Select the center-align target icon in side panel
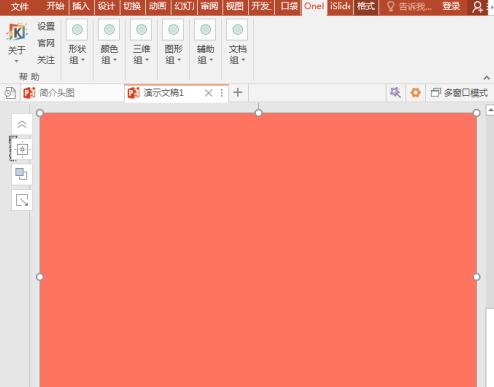 [x=22, y=149]
